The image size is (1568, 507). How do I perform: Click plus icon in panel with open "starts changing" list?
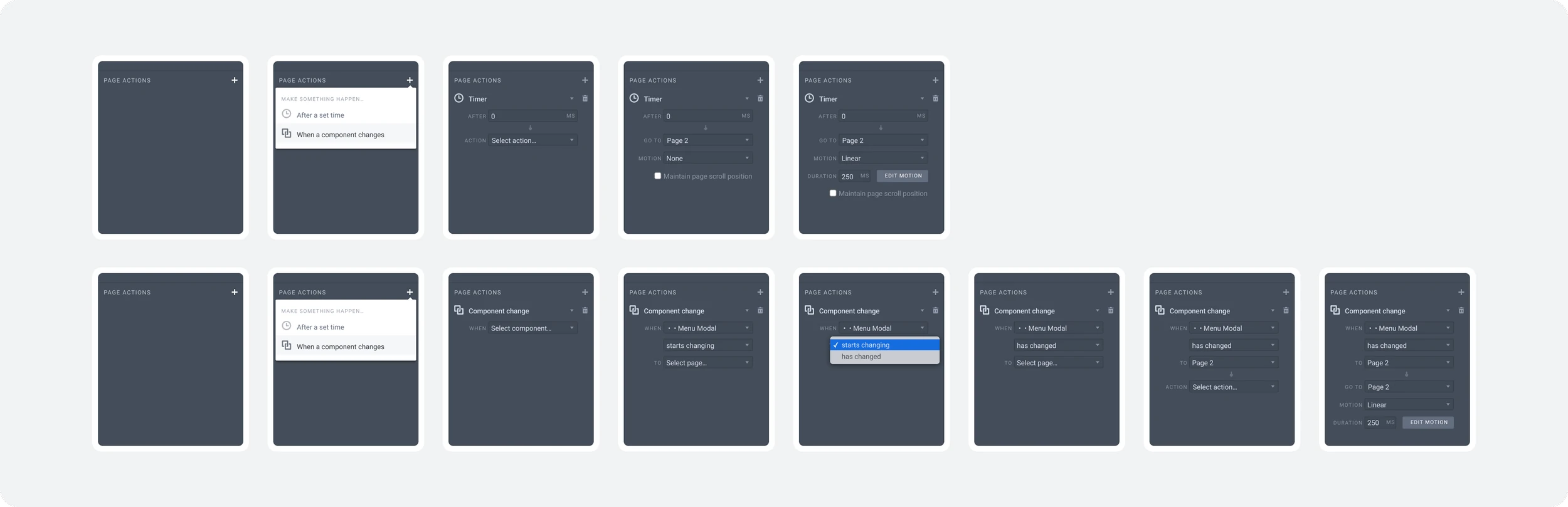pos(936,292)
